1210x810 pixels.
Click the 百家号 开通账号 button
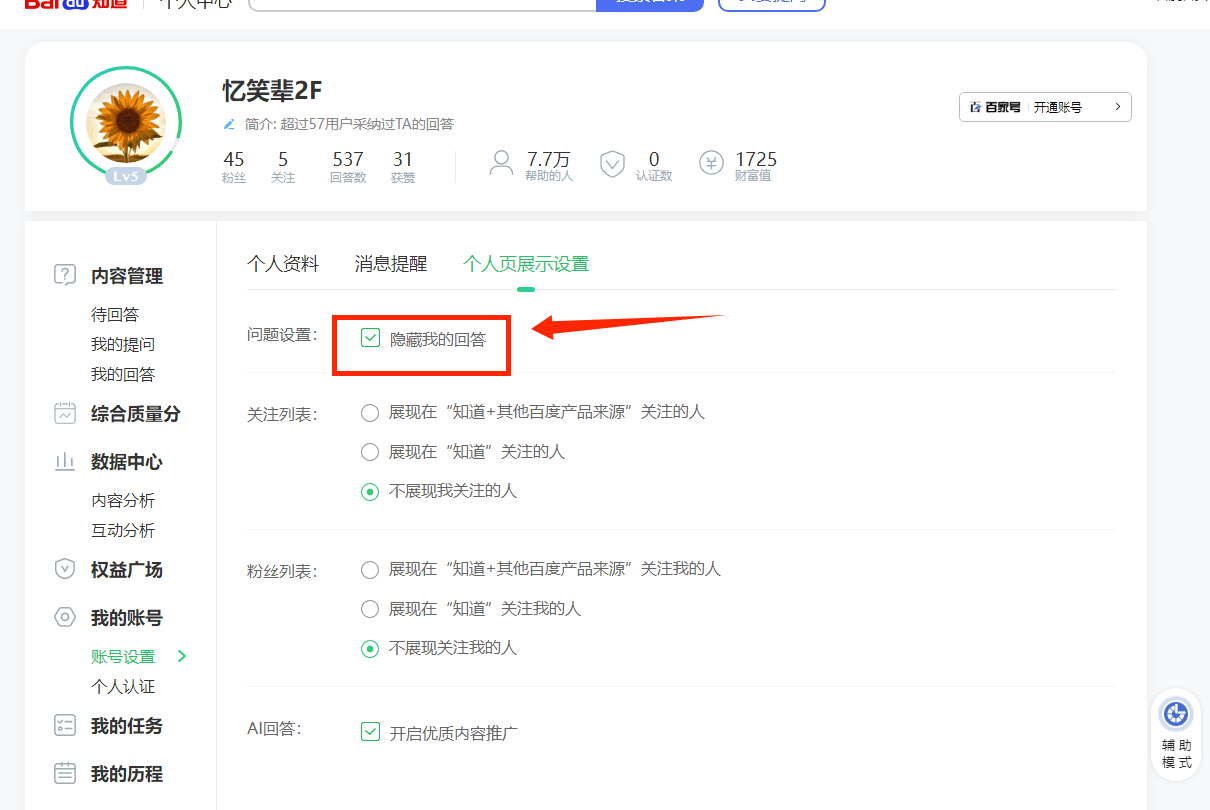(1045, 107)
